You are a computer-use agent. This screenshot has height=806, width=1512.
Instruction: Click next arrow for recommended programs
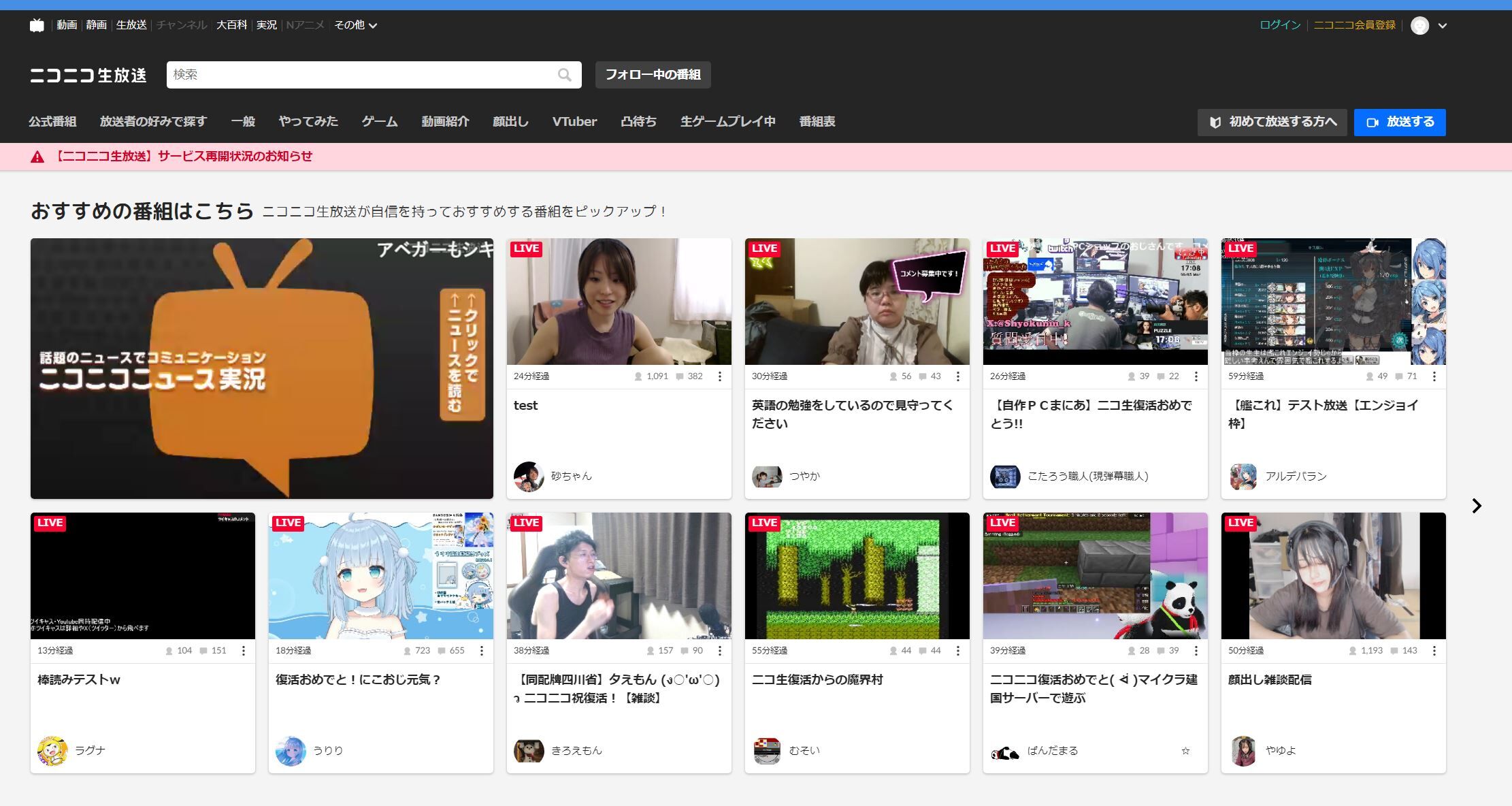[1476, 506]
